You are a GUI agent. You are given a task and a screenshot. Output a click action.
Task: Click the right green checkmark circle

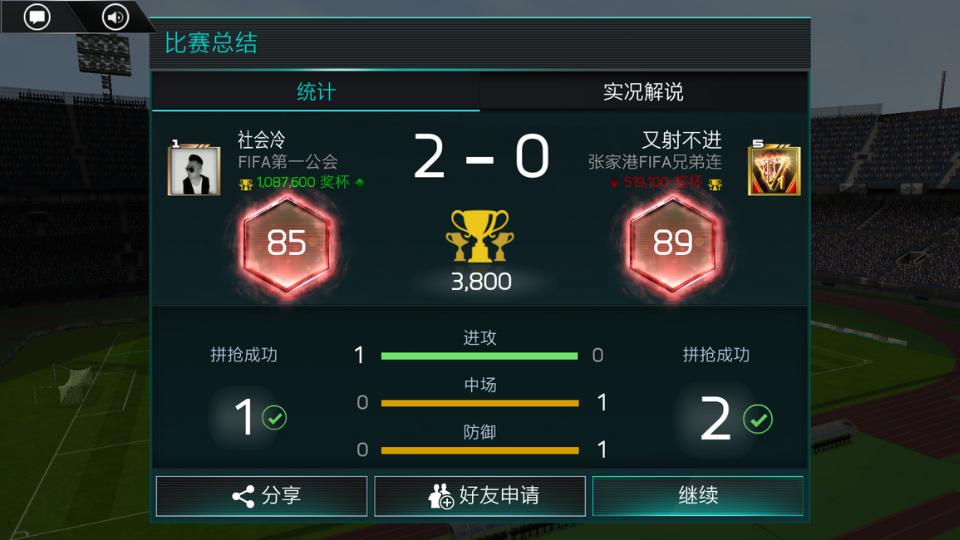coord(758,419)
